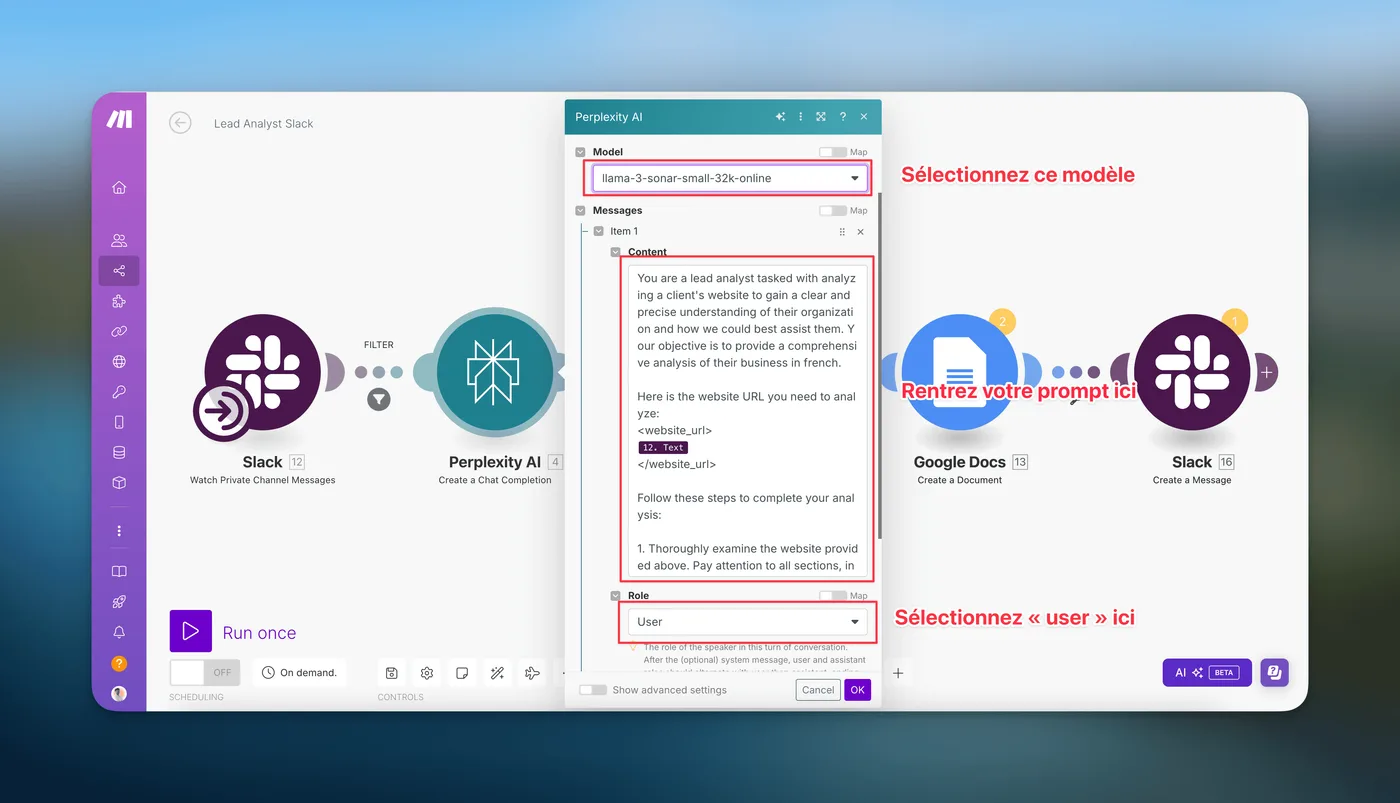The width and height of the screenshot is (1400, 803).
Task: Click the Auto-align magic wand icon
Action: [x=497, y=673]
